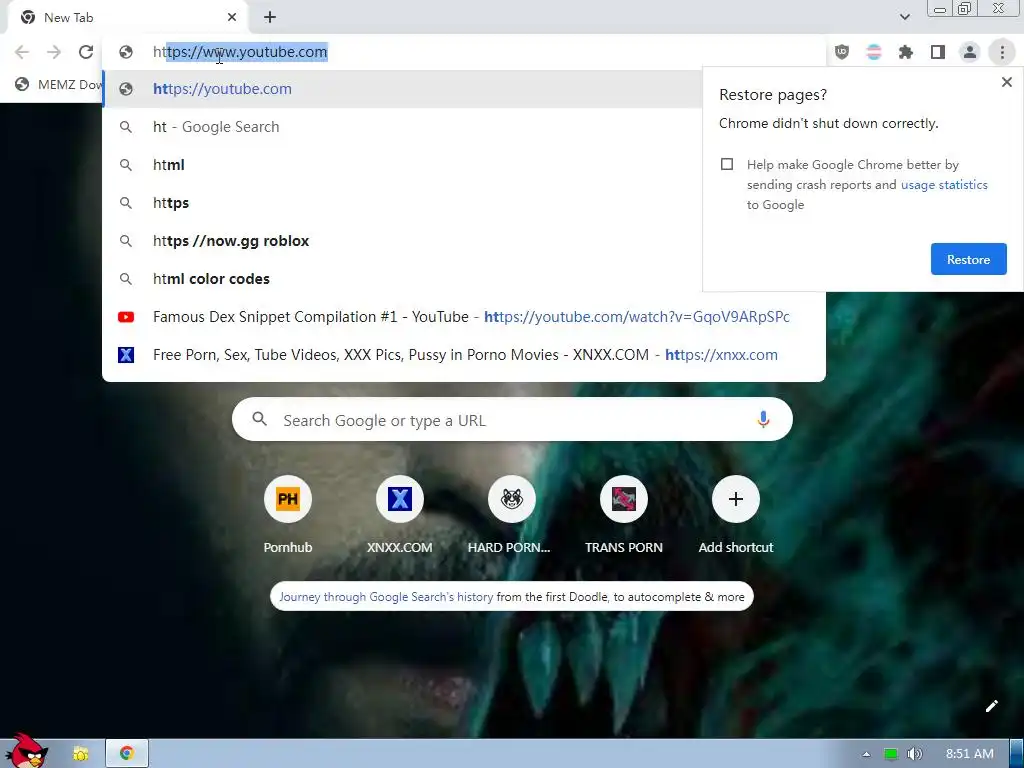Viewport: 1024px width, 768px height.
Task: Open the uBlock shield extension icon
Action: [x=842, y=52]
